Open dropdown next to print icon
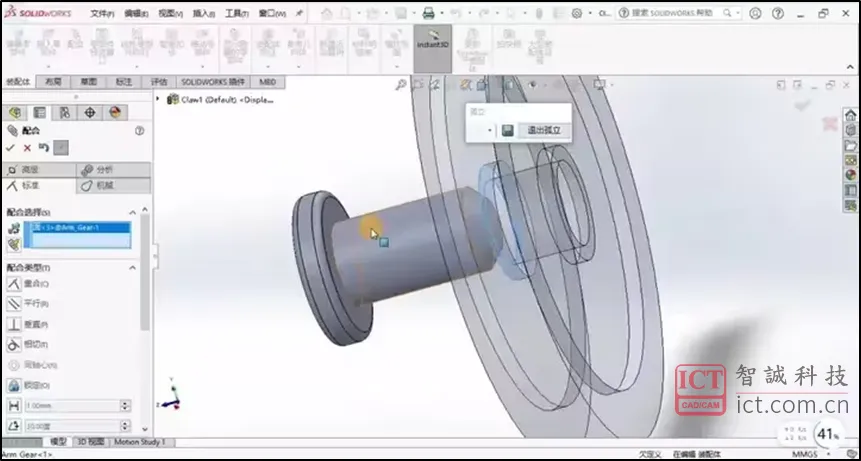This screenshot has width=861, height=461. (441, 14)
